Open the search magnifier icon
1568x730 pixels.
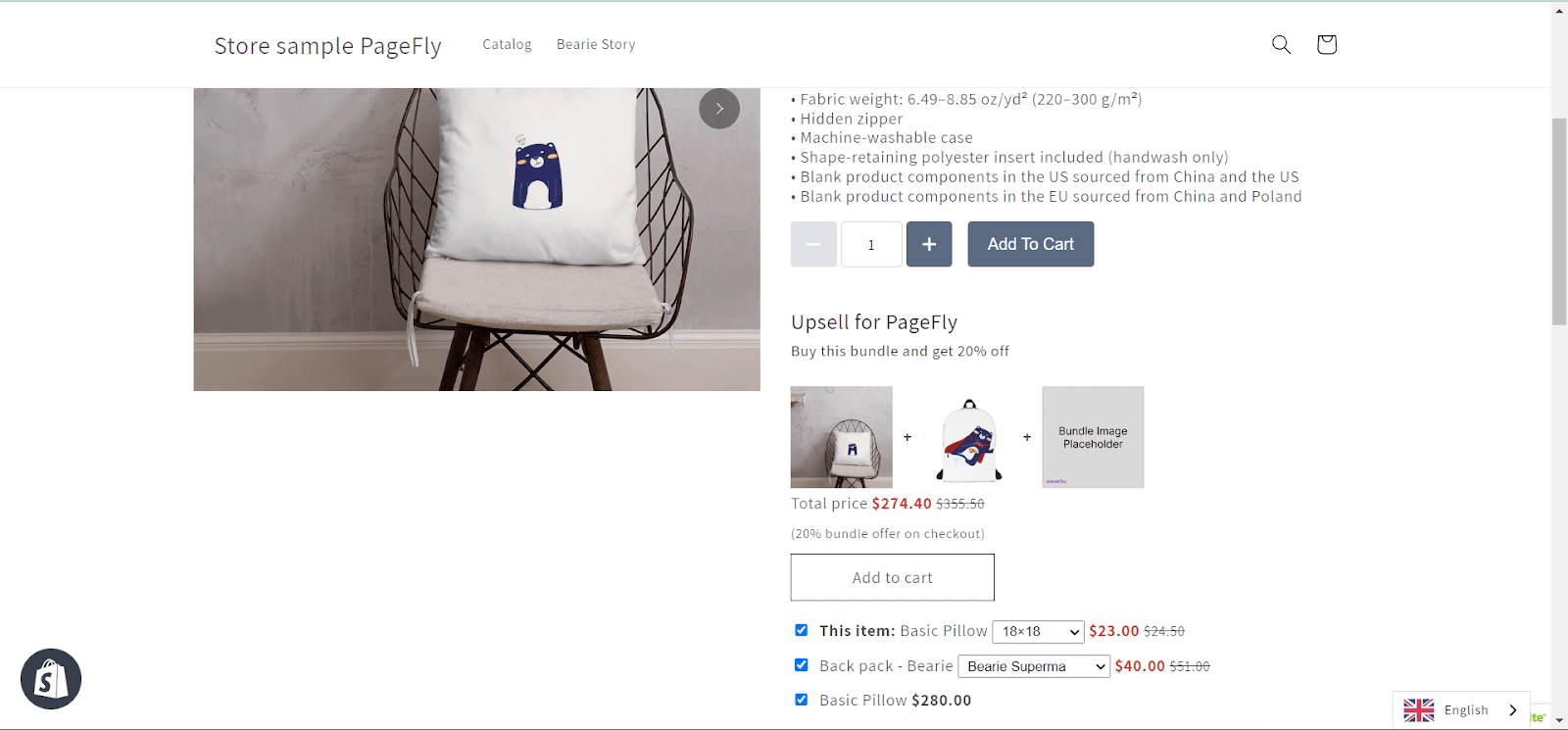click(1281, 44)
